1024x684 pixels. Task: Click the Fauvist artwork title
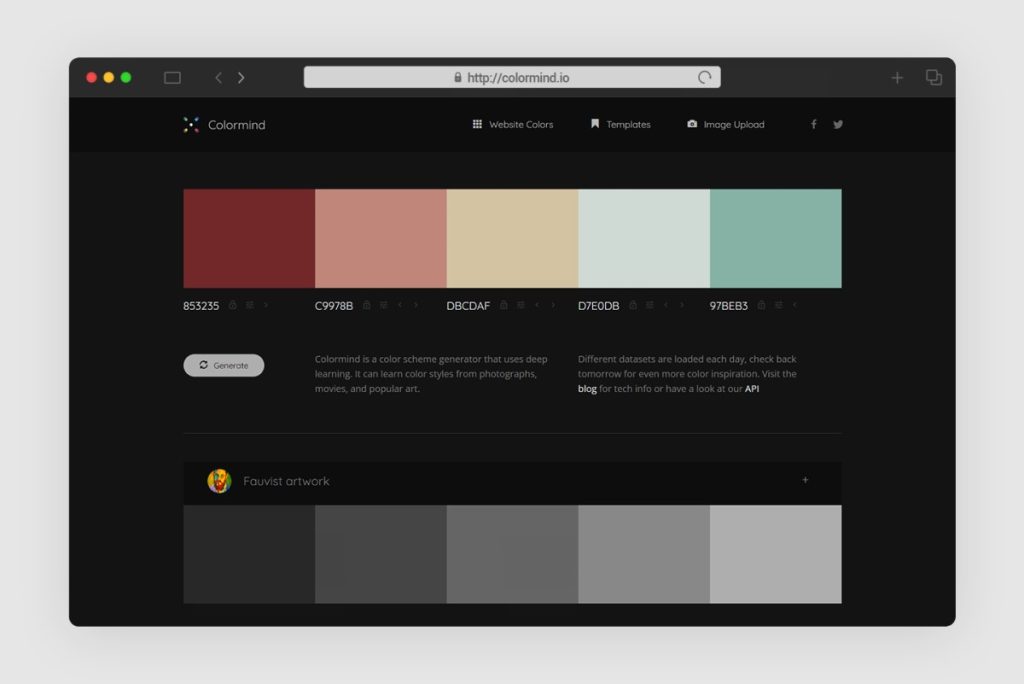tap(286, 481)
